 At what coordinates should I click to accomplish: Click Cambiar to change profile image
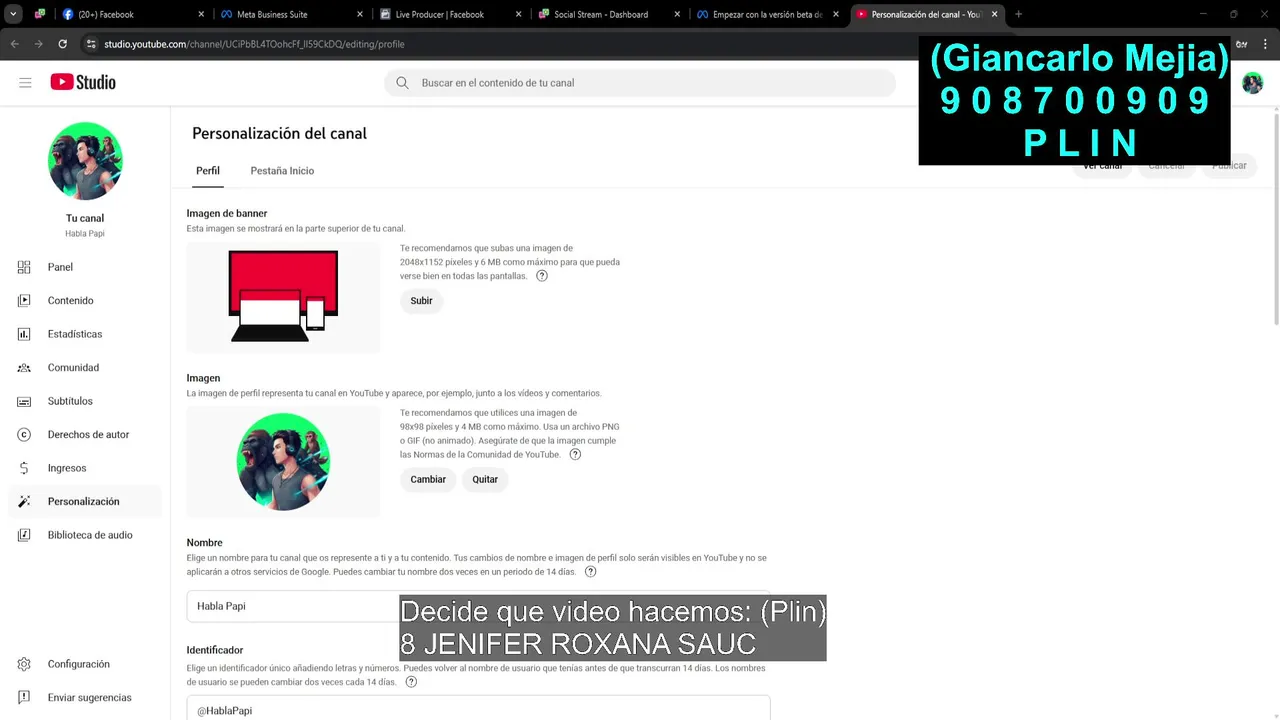point(428,480)
